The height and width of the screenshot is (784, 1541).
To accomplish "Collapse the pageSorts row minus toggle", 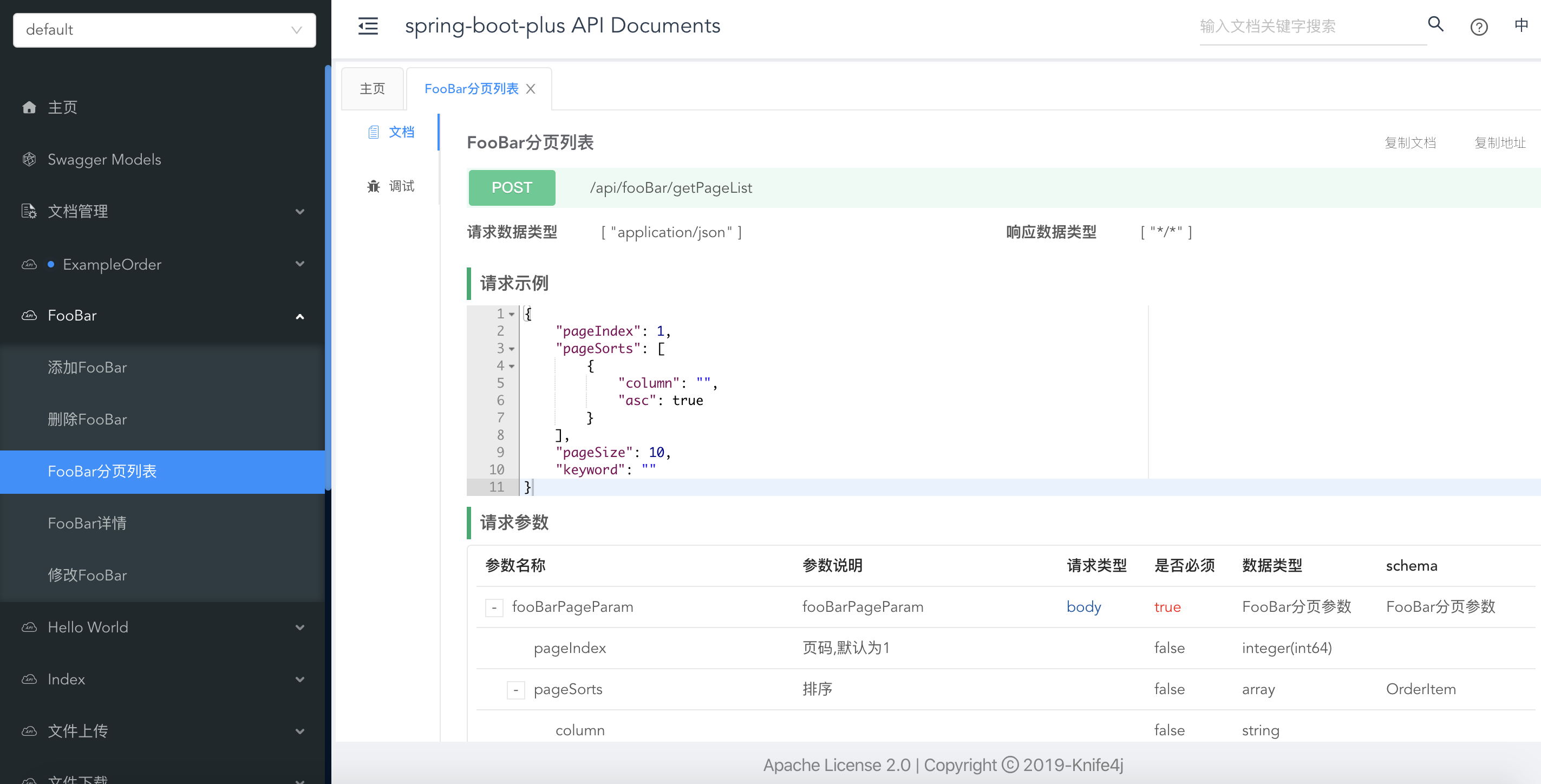I will click(x=515, y=689).
